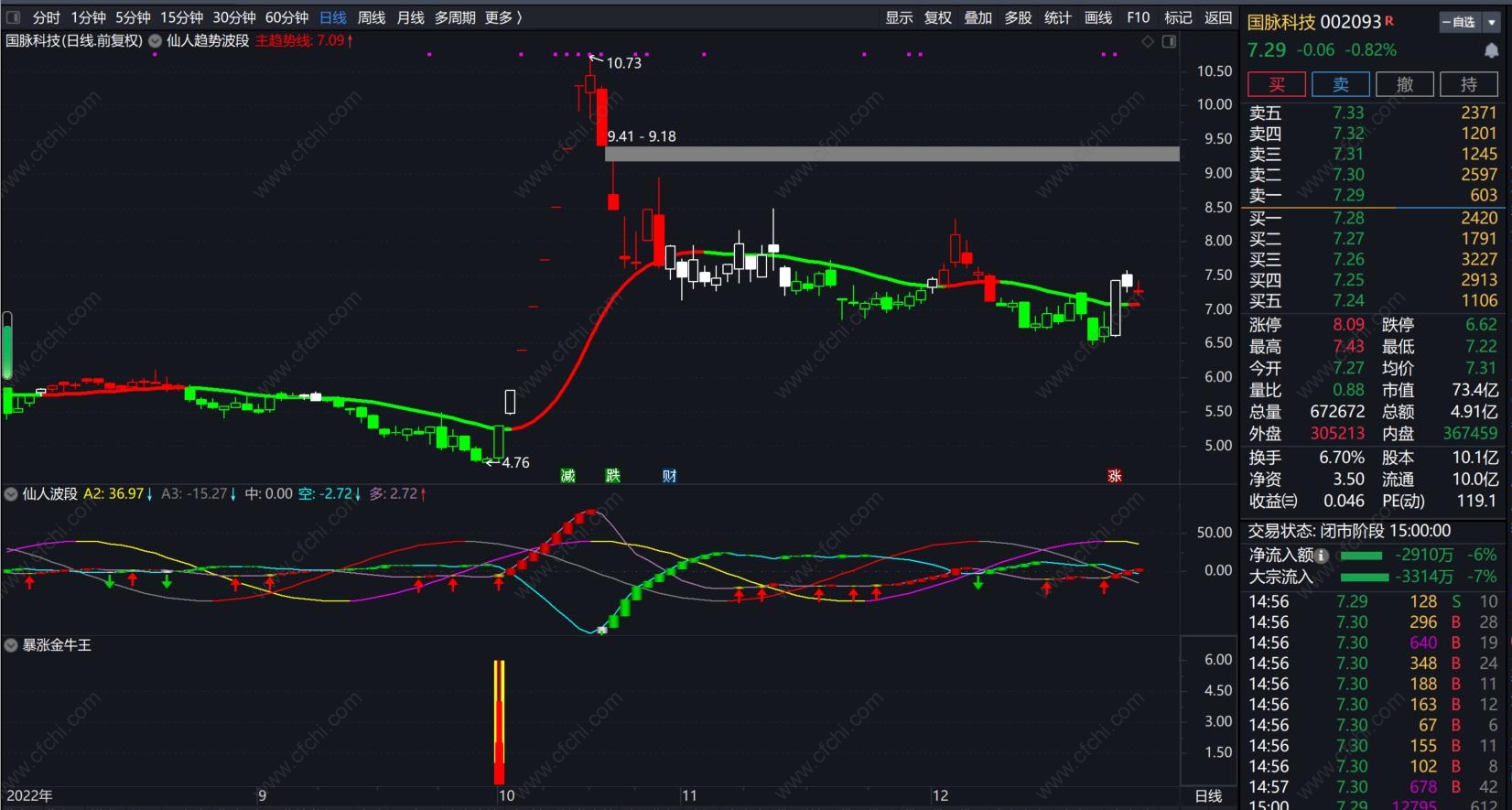Click the 卖五 7.33 order row
This screenshot has height=810, width=1512.
[1373, 113]
